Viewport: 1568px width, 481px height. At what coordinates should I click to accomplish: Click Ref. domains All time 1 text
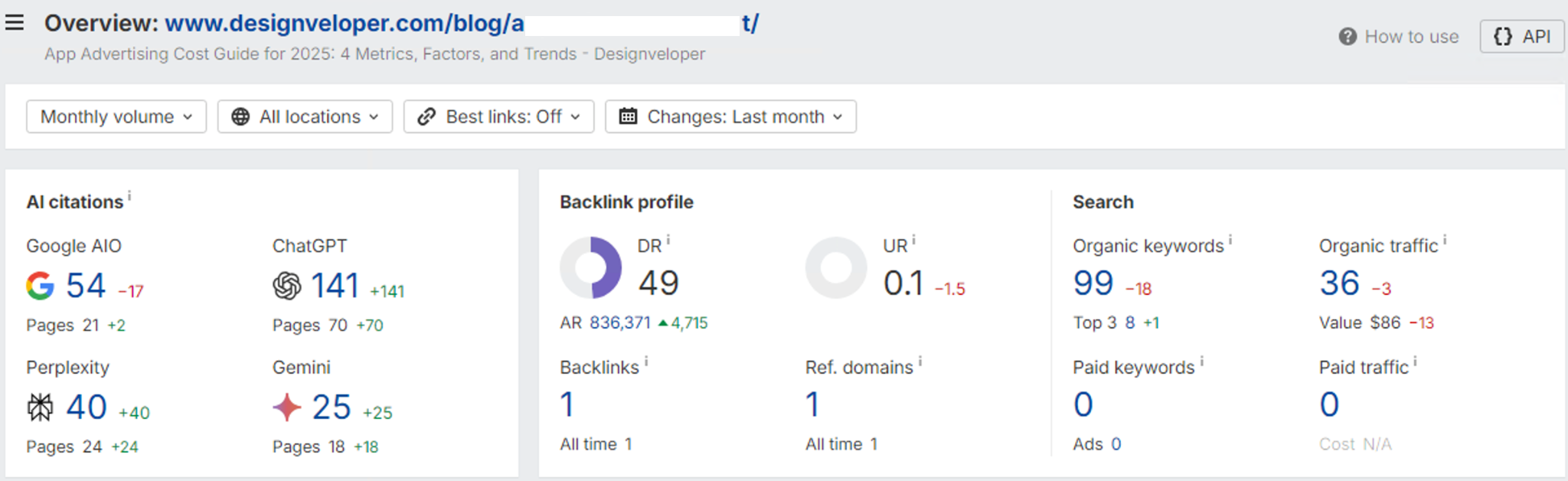coord(841,444)
